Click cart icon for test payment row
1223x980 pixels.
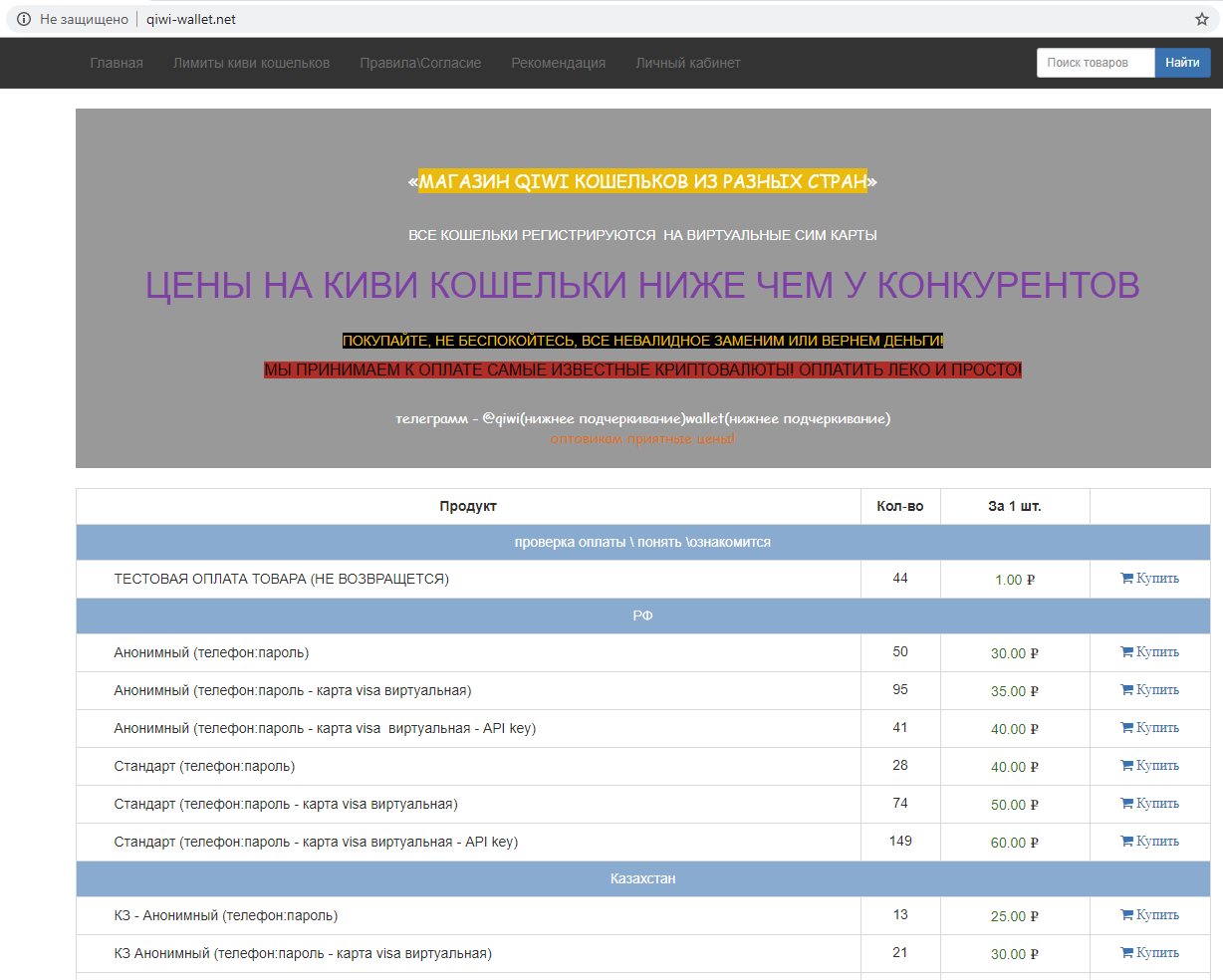tap(1126, 579)
